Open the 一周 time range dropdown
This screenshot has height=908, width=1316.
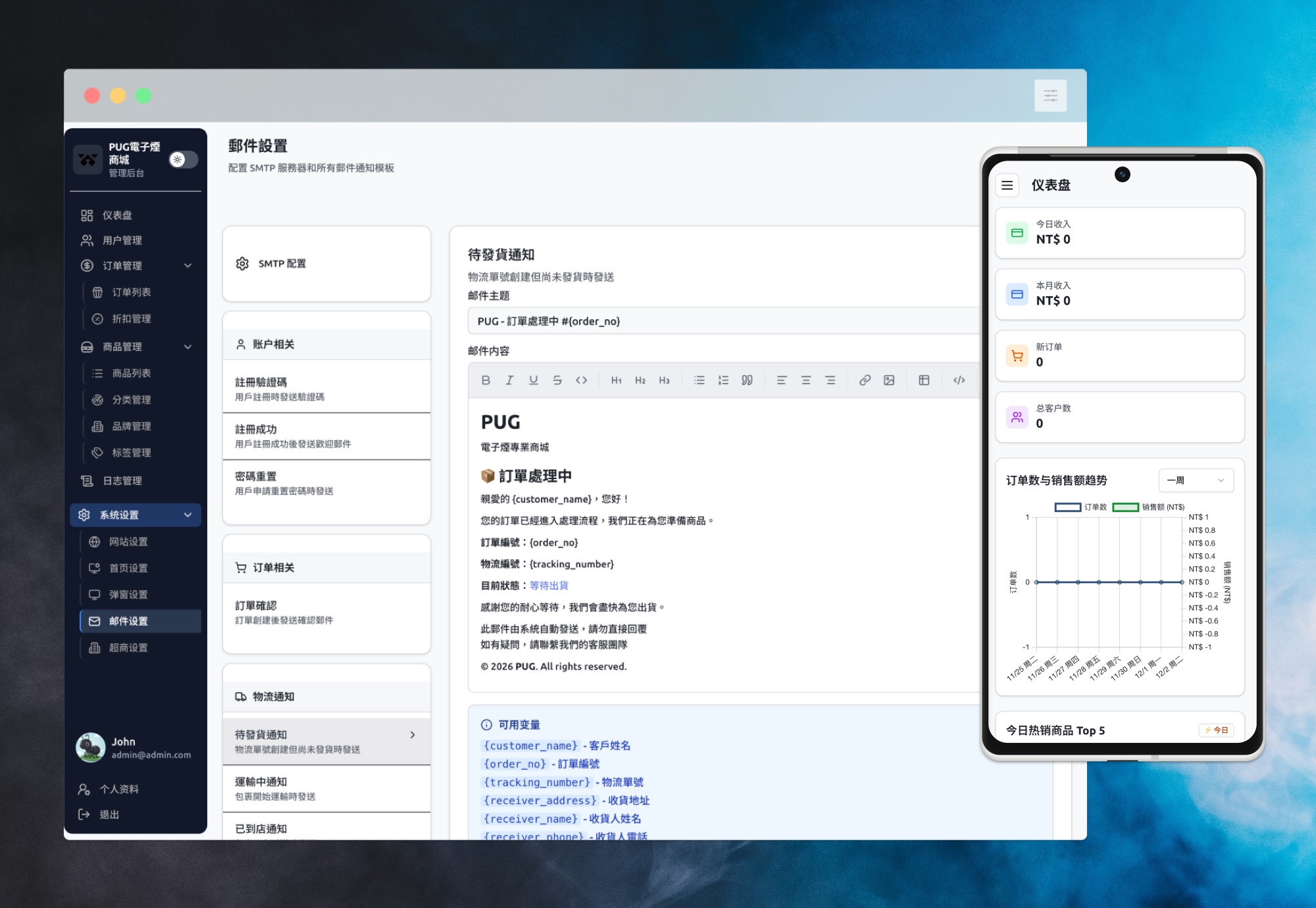pos(1196,480)
